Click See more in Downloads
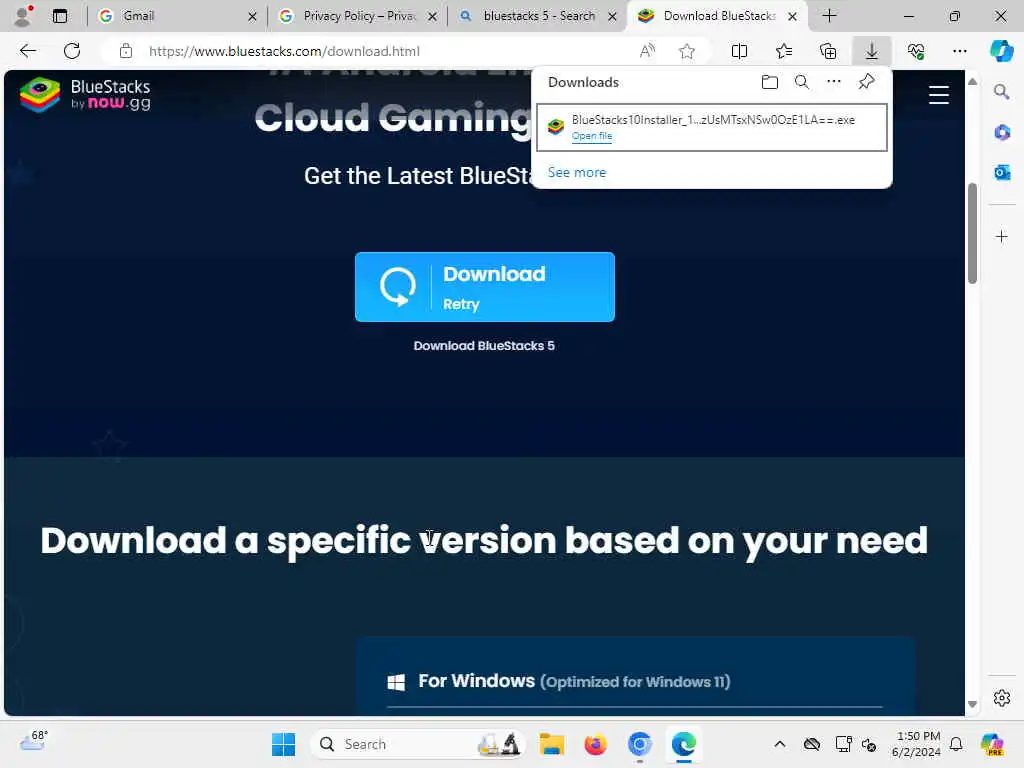This screenshot has height=768, width=1024. coord(577,172)
